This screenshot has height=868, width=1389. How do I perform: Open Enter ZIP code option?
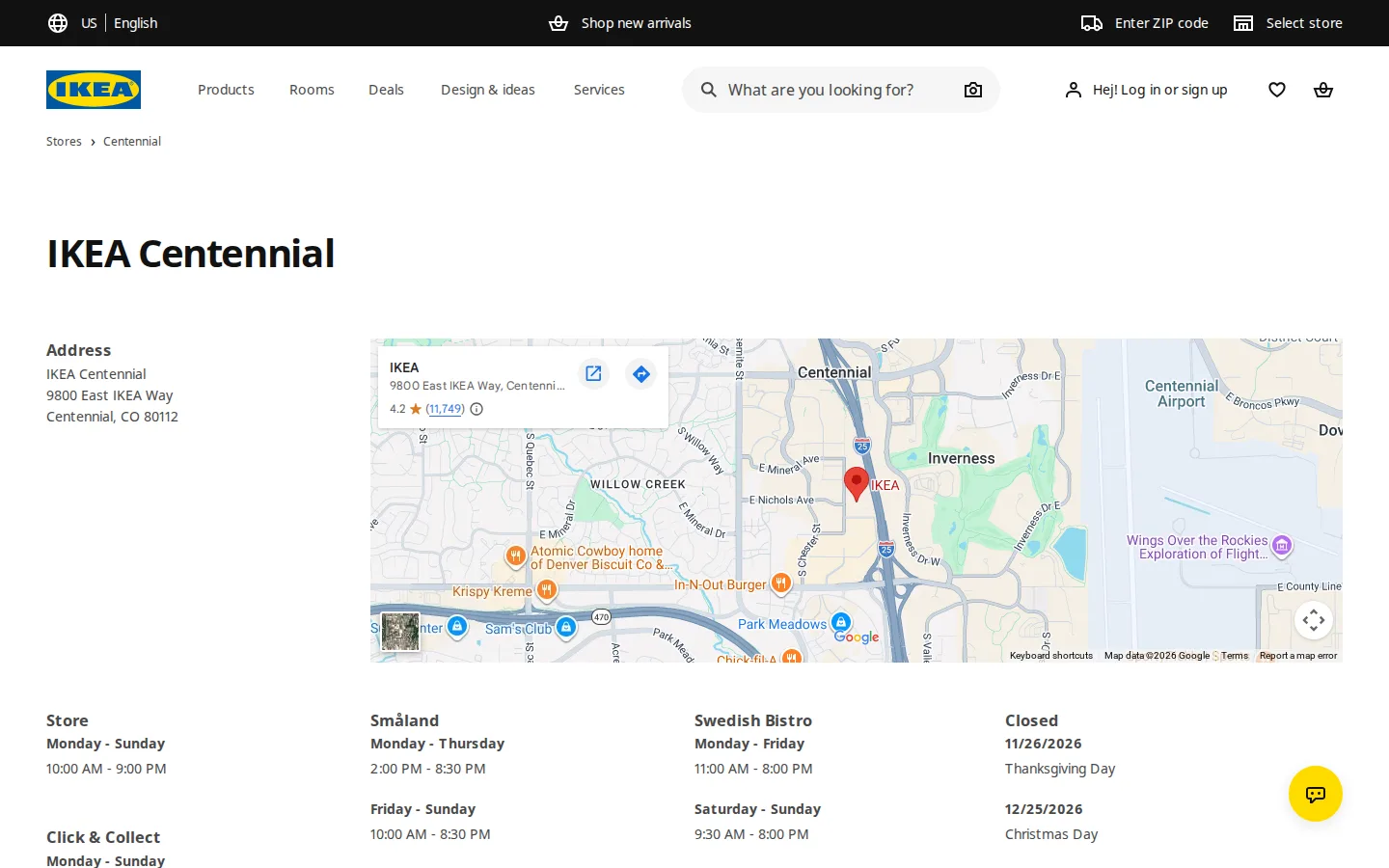pyautogui.click(x=1161, y=23)
